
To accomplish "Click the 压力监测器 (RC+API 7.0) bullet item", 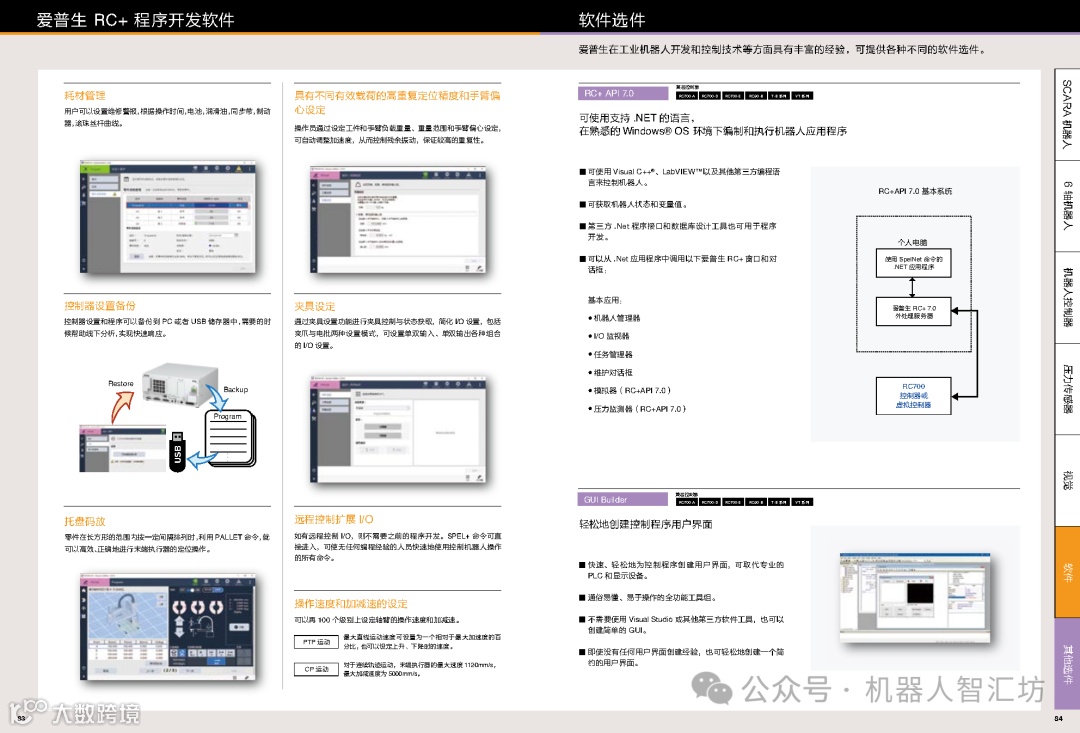I will (637, 409).
